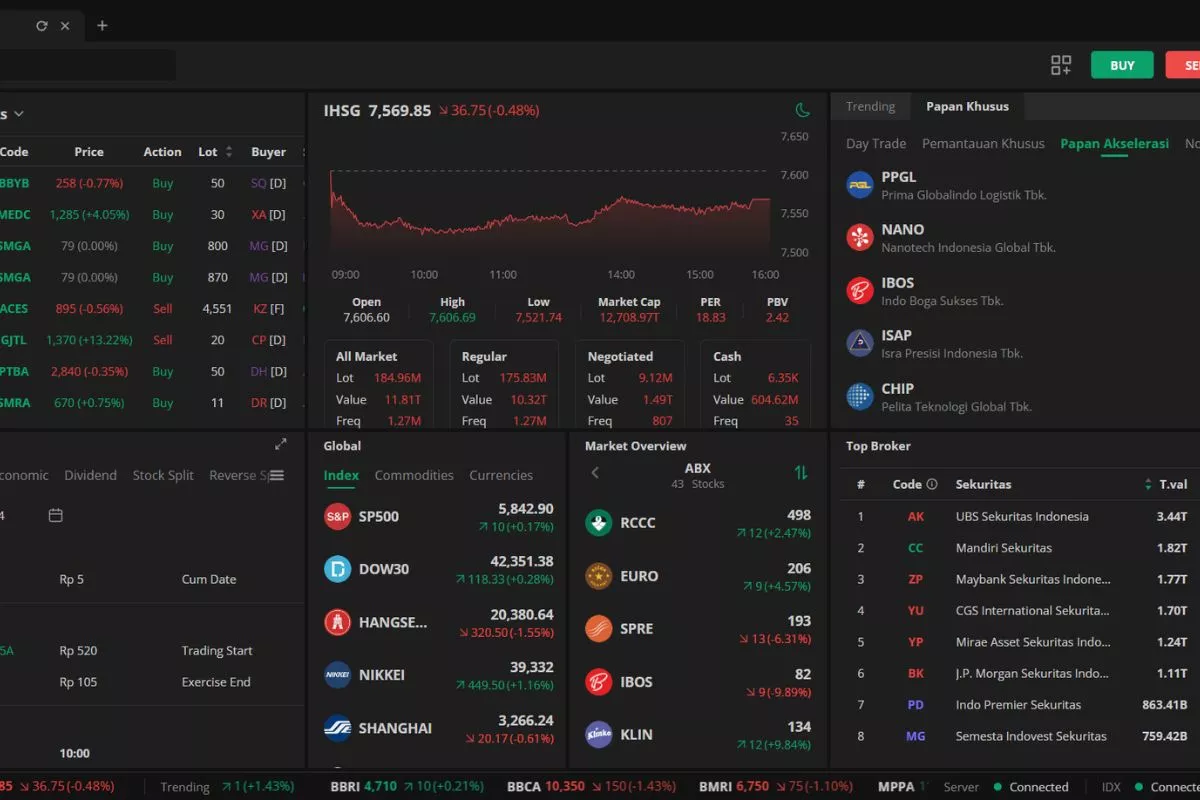Screen dimensions: 1200x800
Task: Reload the browser page
Action: point(42,26)
